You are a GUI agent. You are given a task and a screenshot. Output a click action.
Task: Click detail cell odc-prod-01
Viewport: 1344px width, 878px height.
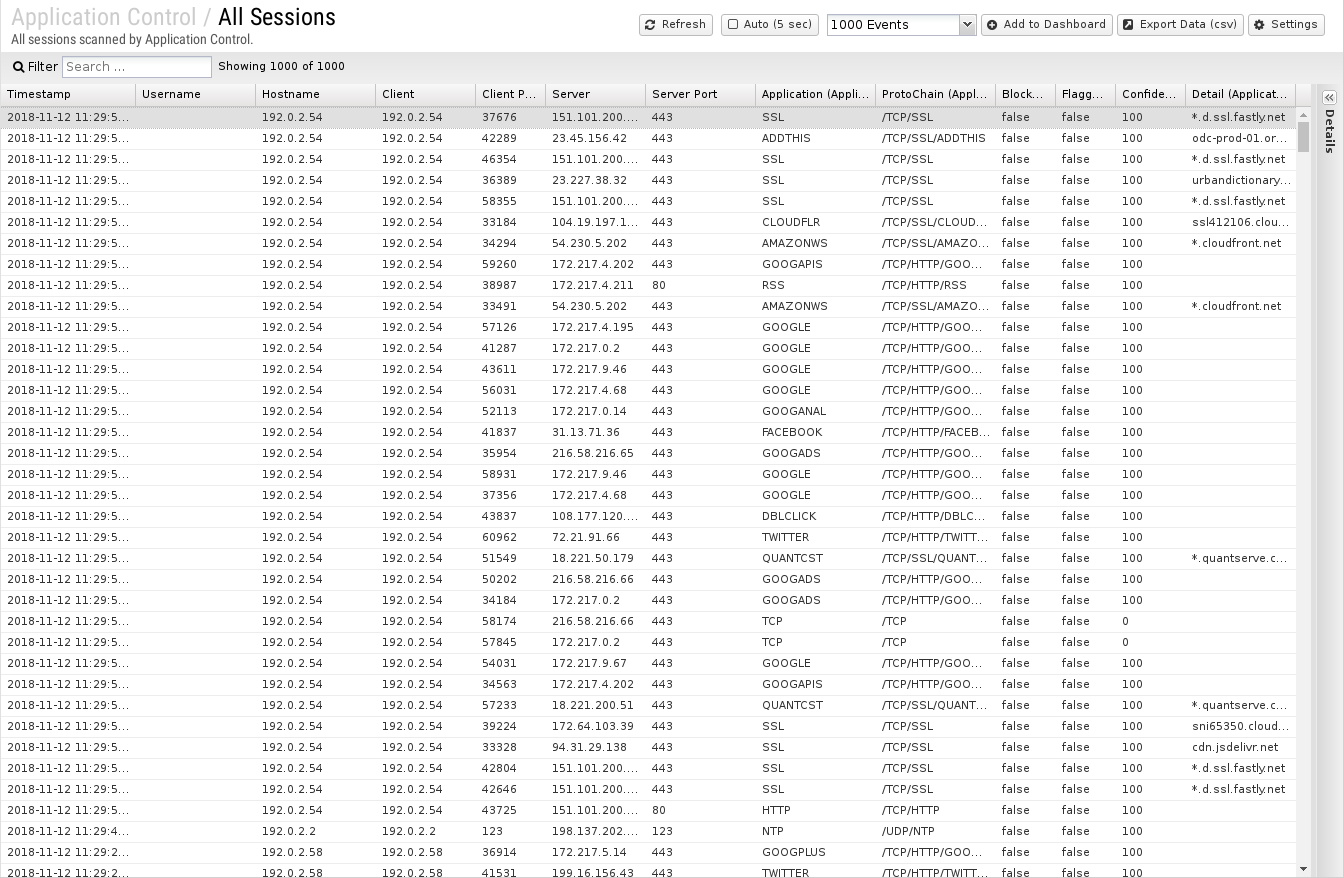click(1240, 138)
